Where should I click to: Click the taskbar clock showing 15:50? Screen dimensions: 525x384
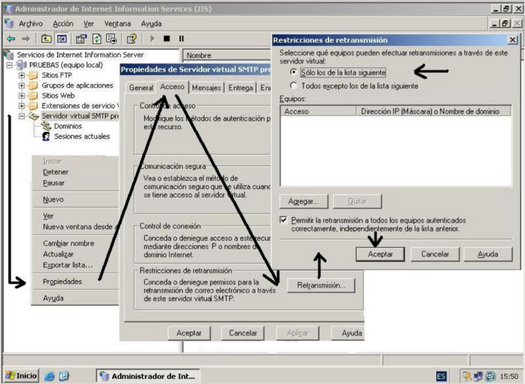tap(509, 377)
